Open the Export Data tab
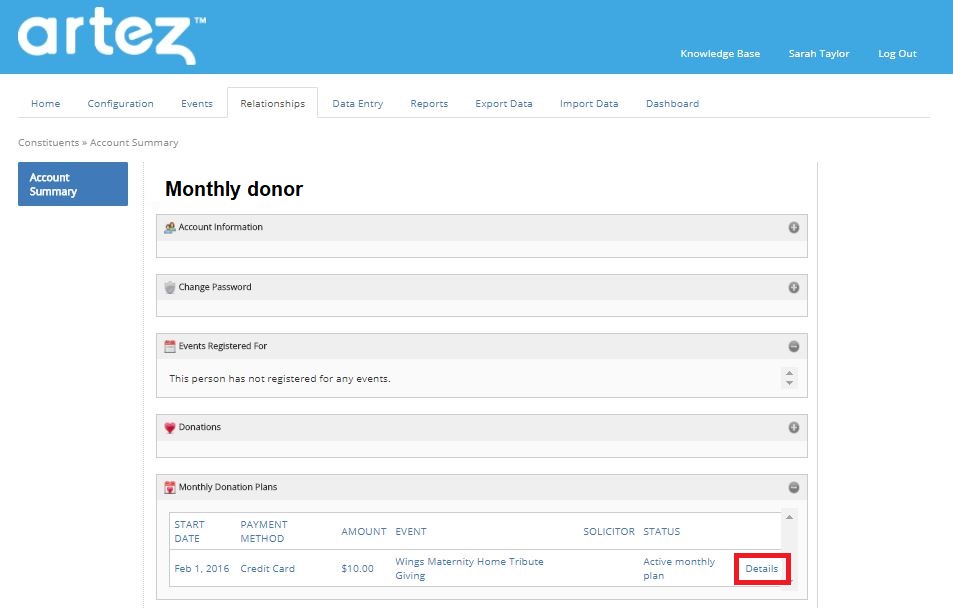Viewport: 953px width, 608px height. 504,103
